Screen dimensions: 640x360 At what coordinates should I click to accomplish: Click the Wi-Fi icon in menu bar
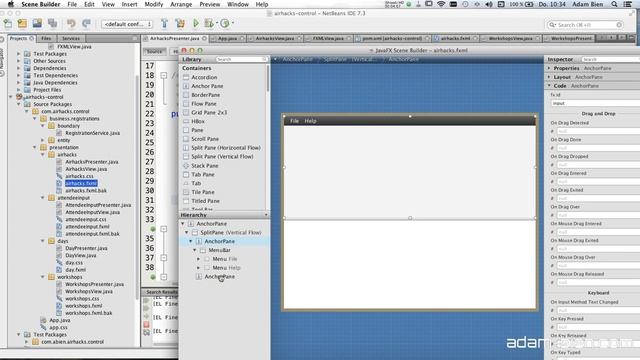441,4
